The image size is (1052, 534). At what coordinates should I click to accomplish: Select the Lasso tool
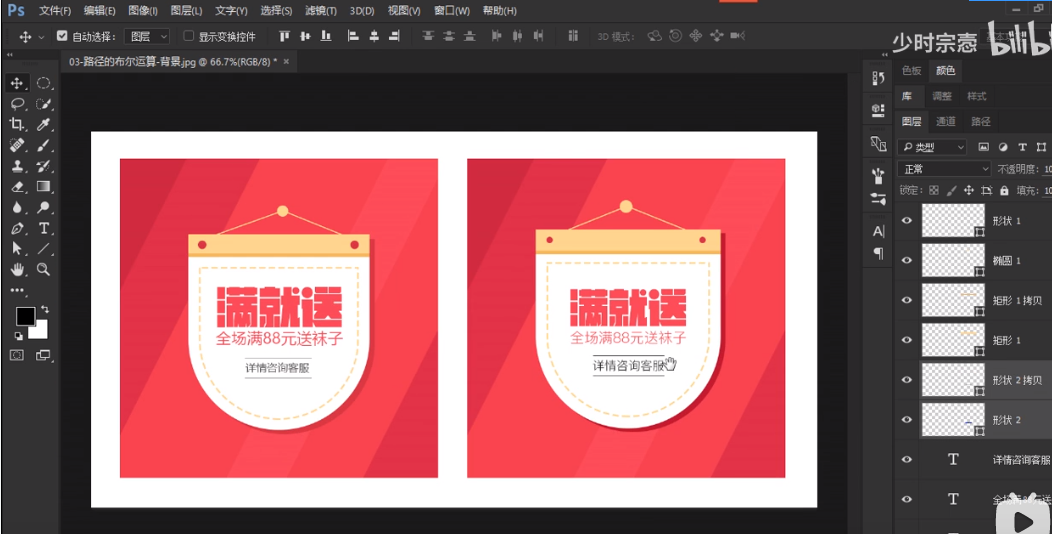(x=17, y=104)
